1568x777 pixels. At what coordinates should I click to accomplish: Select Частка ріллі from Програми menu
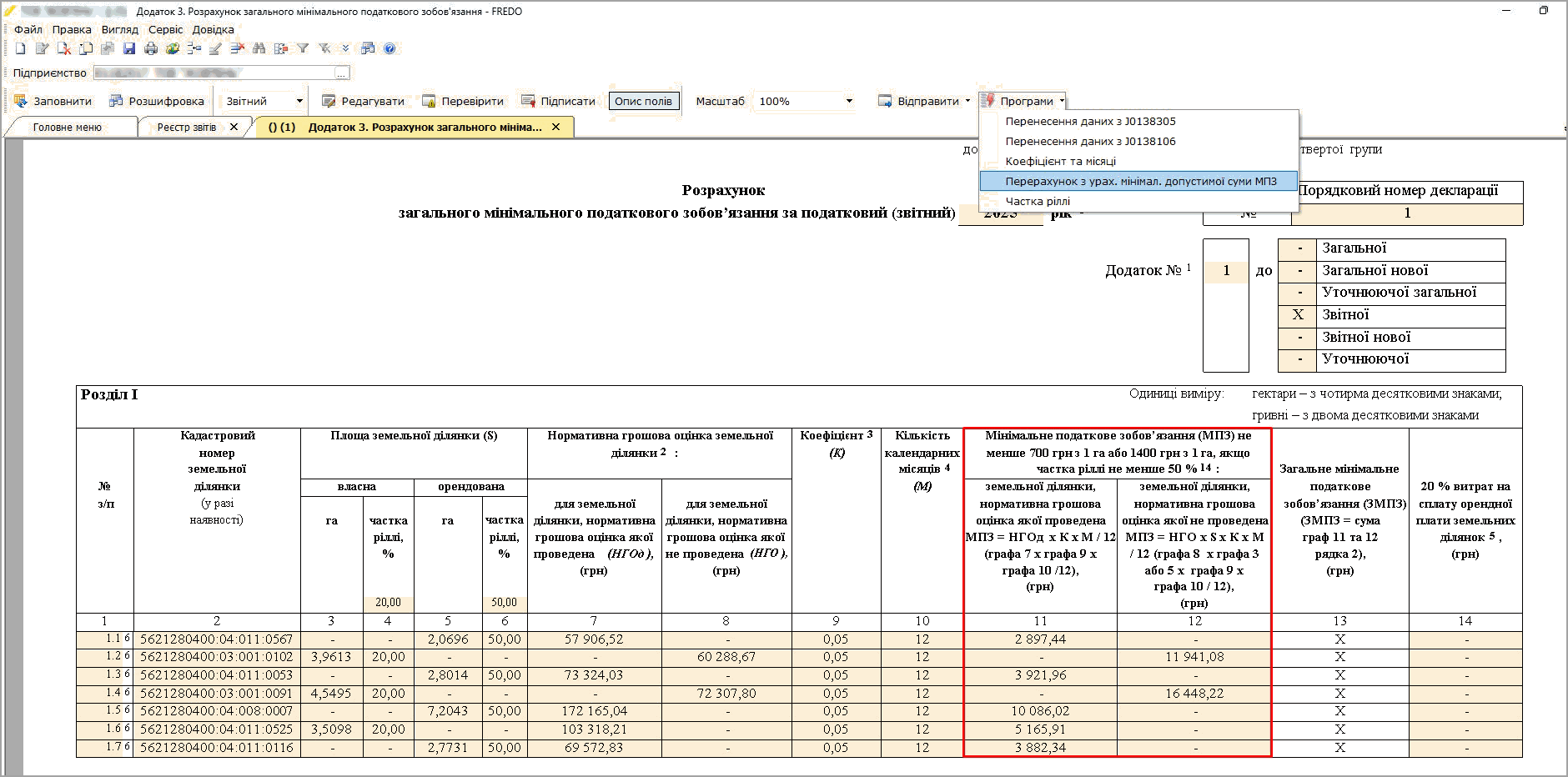click(x=1037, y=201)
